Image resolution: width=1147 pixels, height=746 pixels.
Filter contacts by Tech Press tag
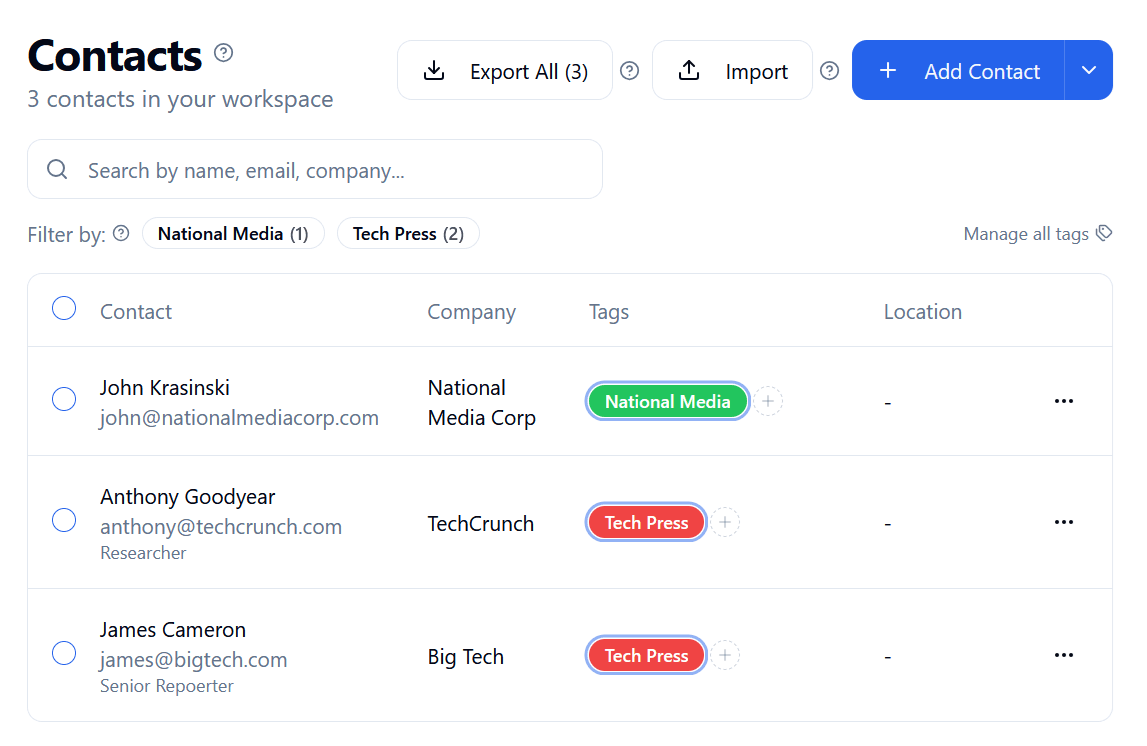click(x=408, y=233)
